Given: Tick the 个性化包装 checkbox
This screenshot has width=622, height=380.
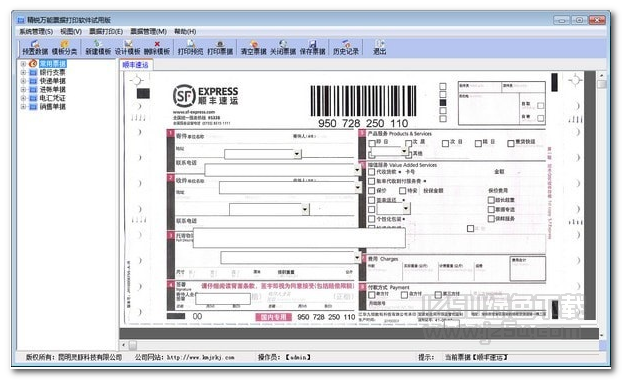Looking at the screenshot, I should point(372,219).
